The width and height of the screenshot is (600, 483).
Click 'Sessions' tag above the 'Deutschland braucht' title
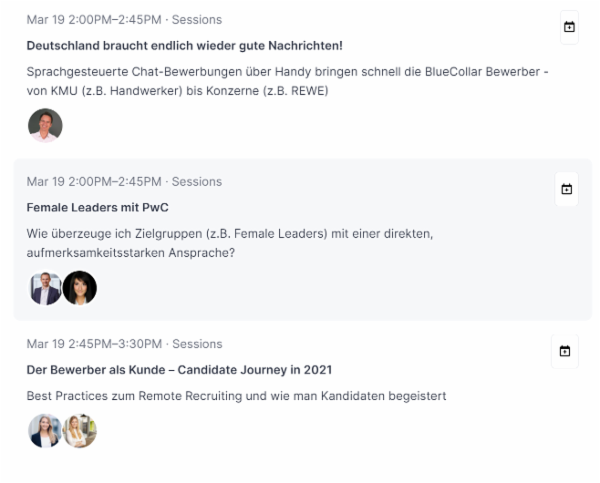click(x=197, y=20)
